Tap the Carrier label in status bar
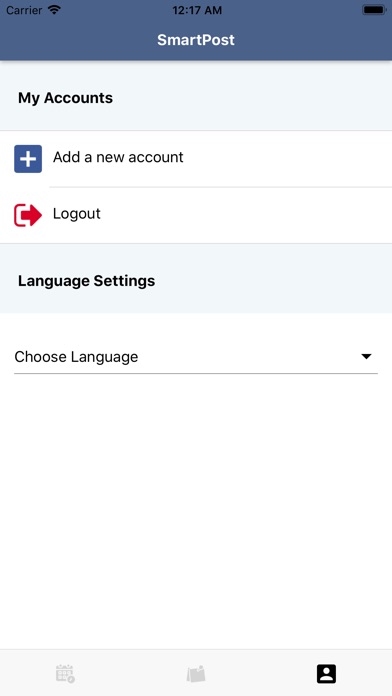Viewport: 392px width, 696px height. (x=24, y=10)
